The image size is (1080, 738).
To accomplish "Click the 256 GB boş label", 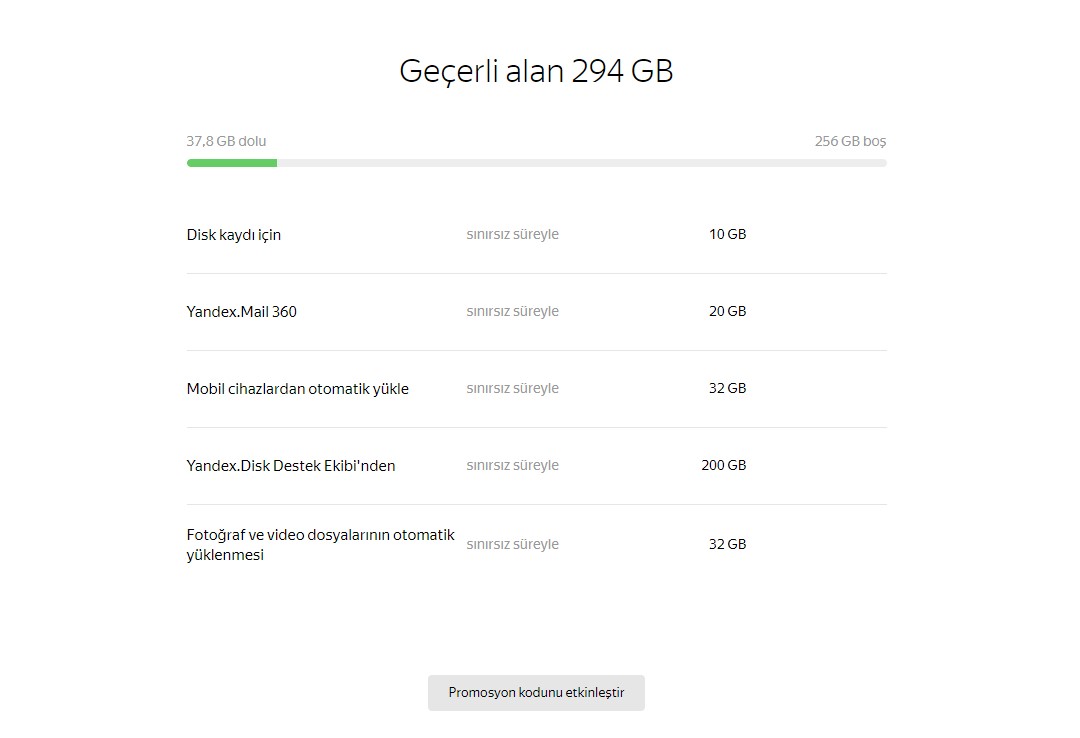I will pos(850,141).
